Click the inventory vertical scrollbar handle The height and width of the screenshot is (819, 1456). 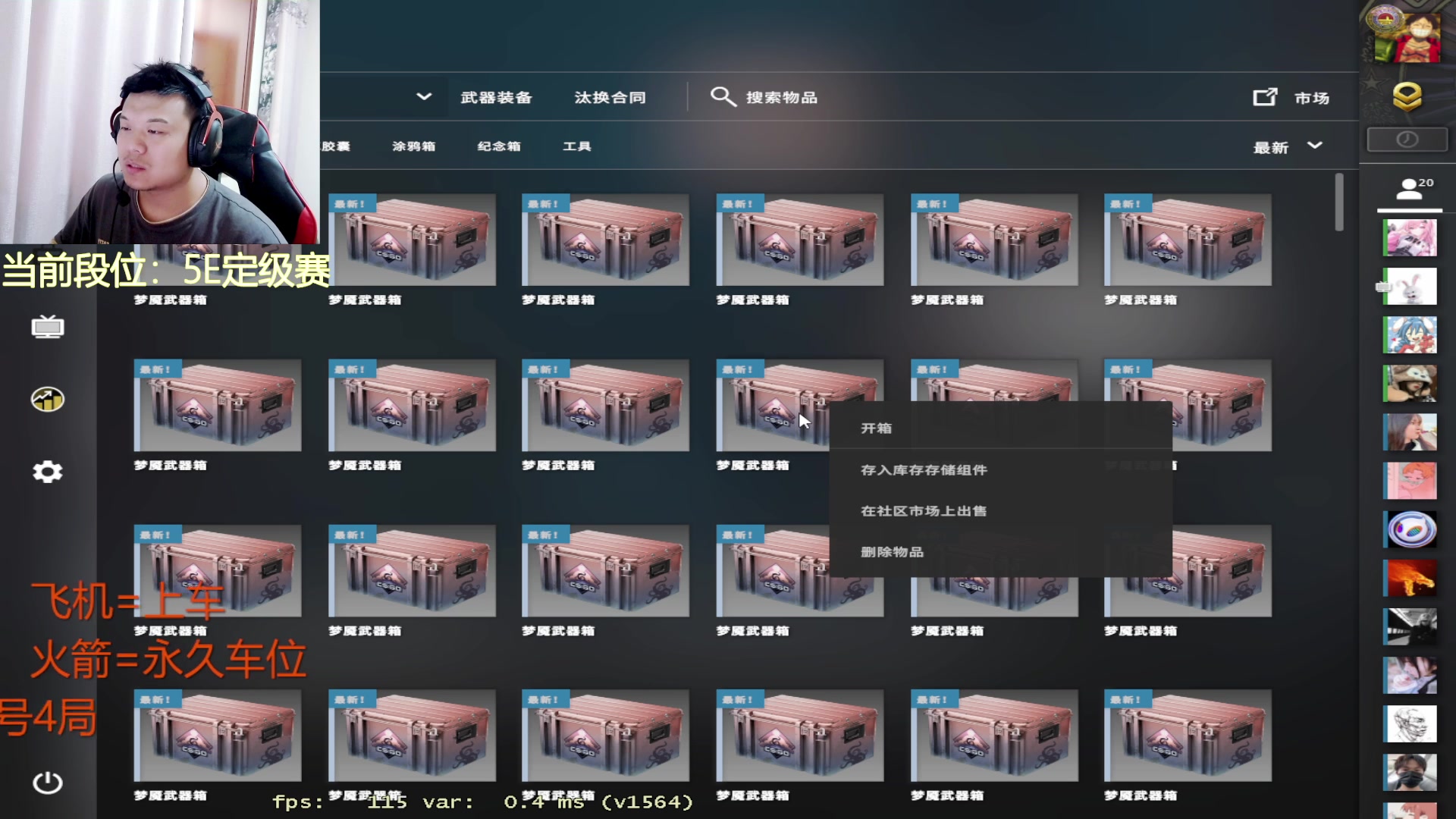1339,202
